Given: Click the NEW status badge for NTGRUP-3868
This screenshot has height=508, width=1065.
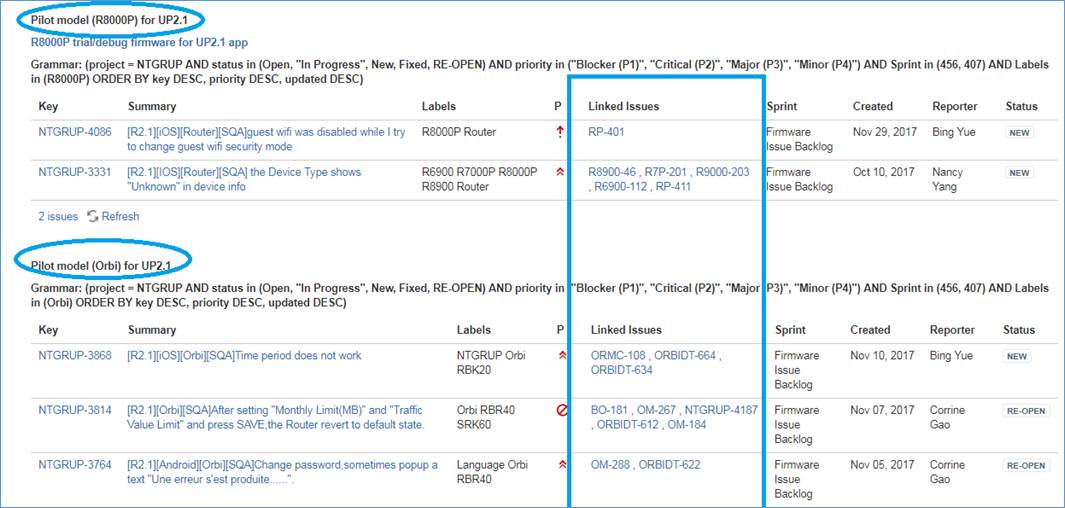Looking at the screenshot, I should [1017, 356].
